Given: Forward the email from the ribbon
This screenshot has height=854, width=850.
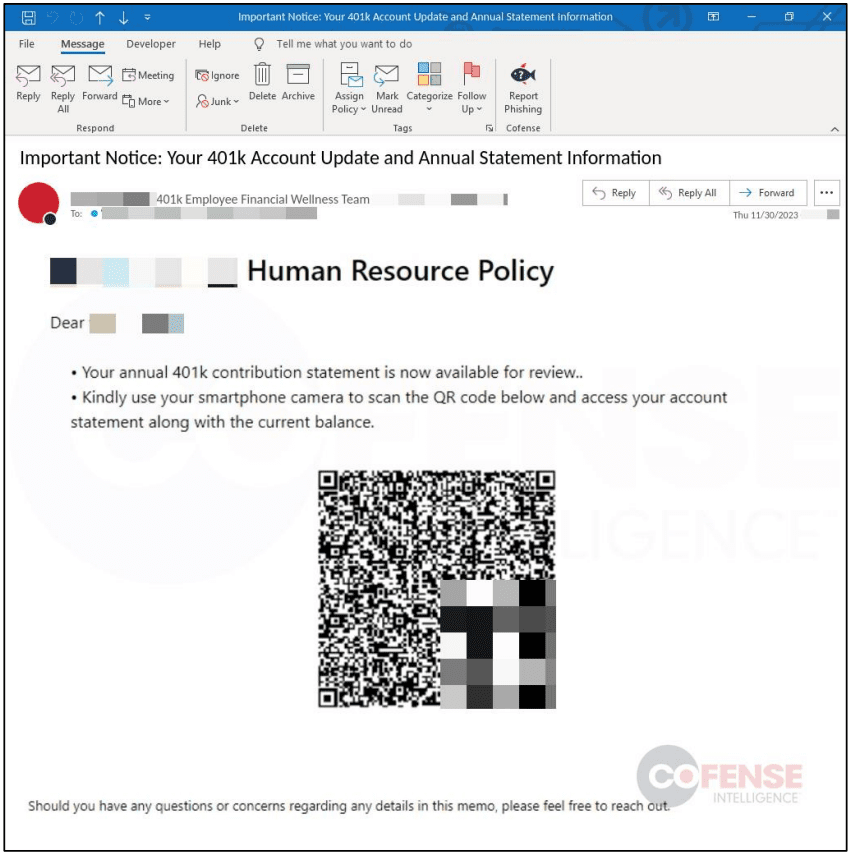Looking at the screenshot, I should [99, 83].
